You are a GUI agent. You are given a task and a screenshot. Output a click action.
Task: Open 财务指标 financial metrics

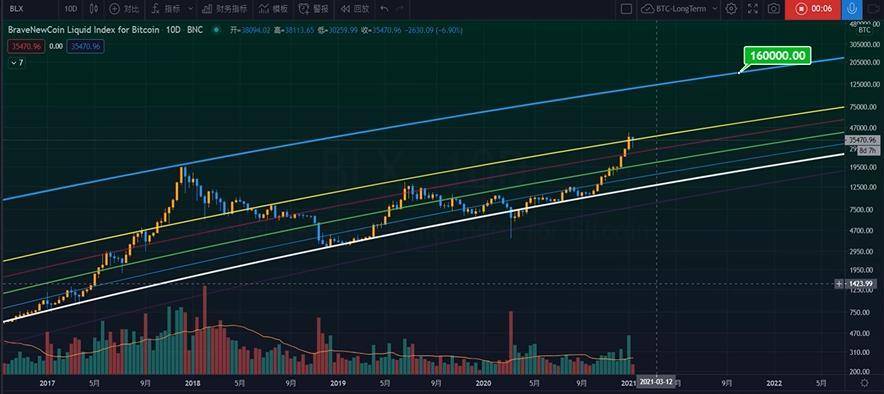[x=224, y=8]
